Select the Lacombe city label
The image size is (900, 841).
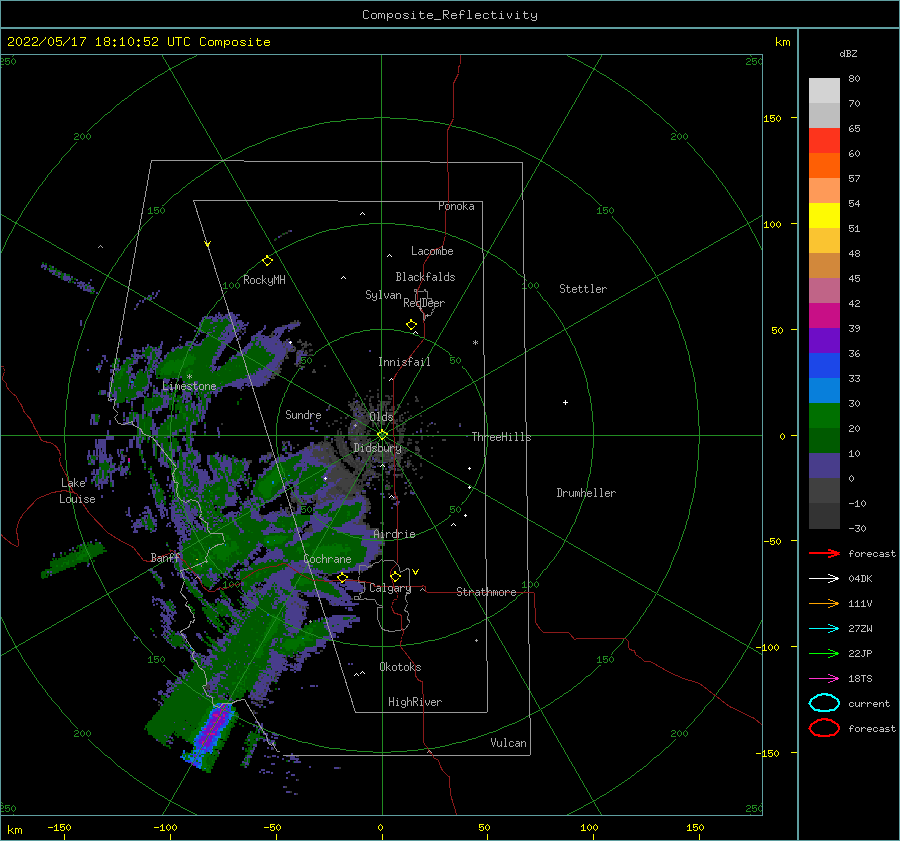[x=432, y=251]
